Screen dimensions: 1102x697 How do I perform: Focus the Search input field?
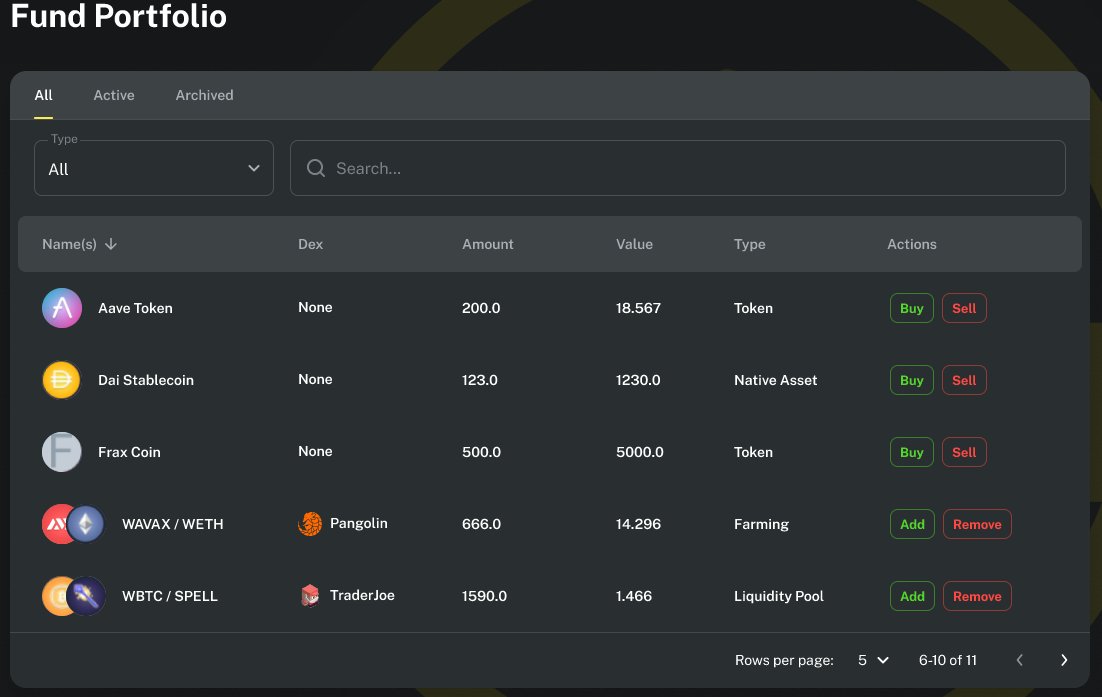click(678, 168)
